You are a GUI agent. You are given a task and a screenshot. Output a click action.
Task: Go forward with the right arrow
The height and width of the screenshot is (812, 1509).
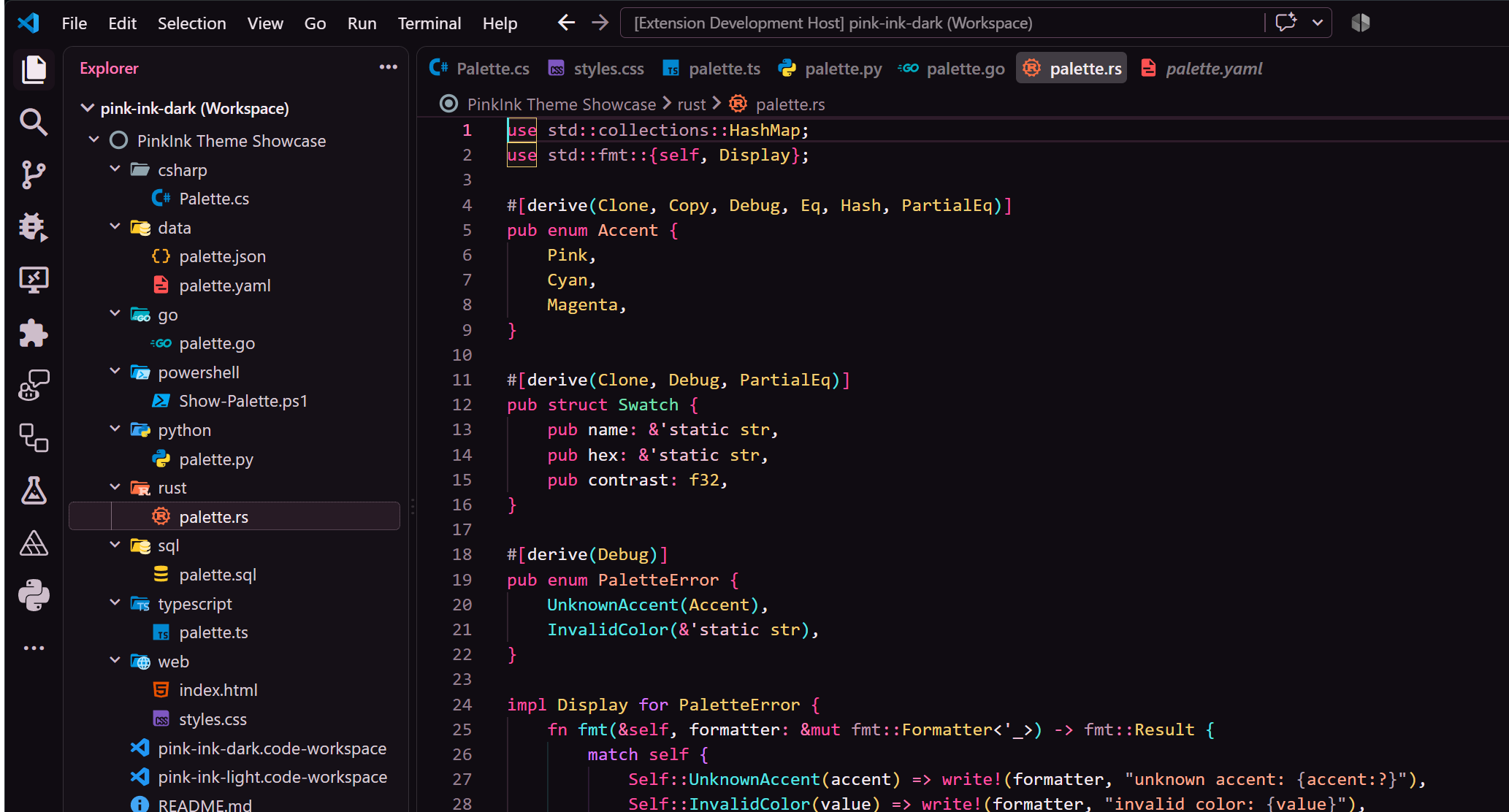[600, 23]
